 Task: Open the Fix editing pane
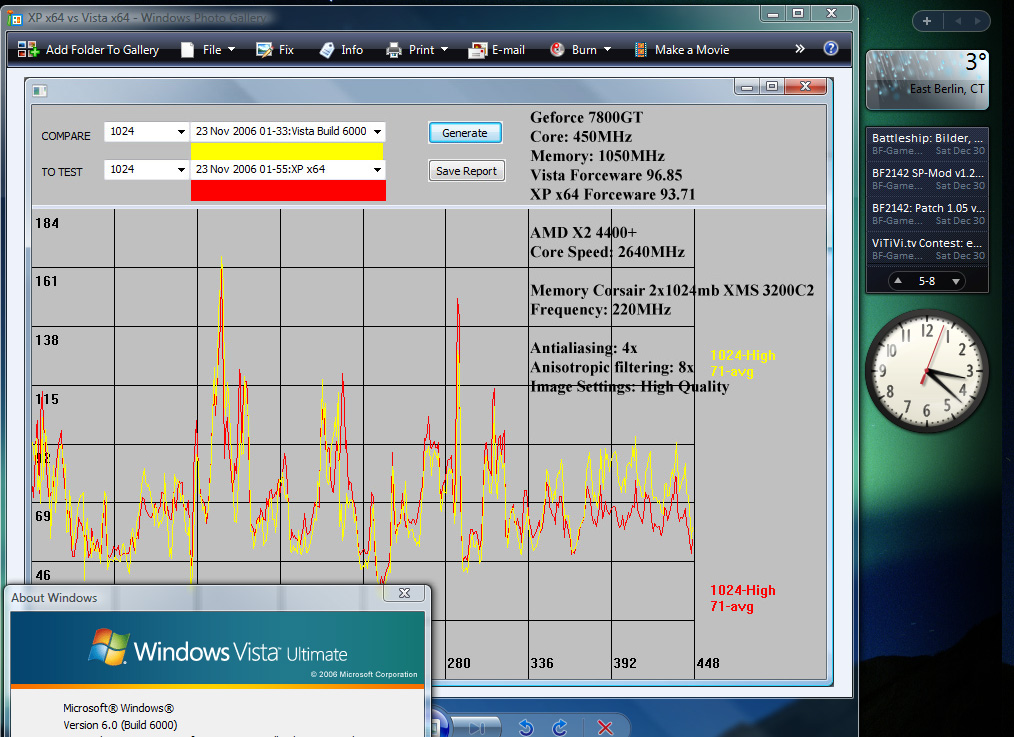[x=275, y=50]
